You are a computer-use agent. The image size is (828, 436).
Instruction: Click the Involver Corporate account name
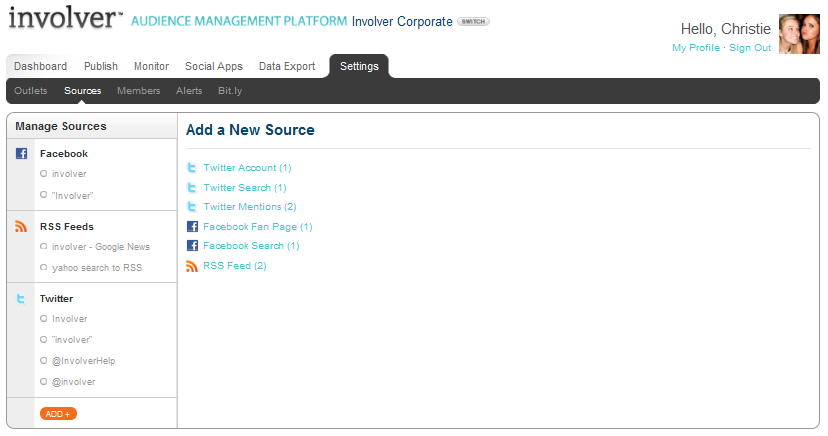pos(402,22)
